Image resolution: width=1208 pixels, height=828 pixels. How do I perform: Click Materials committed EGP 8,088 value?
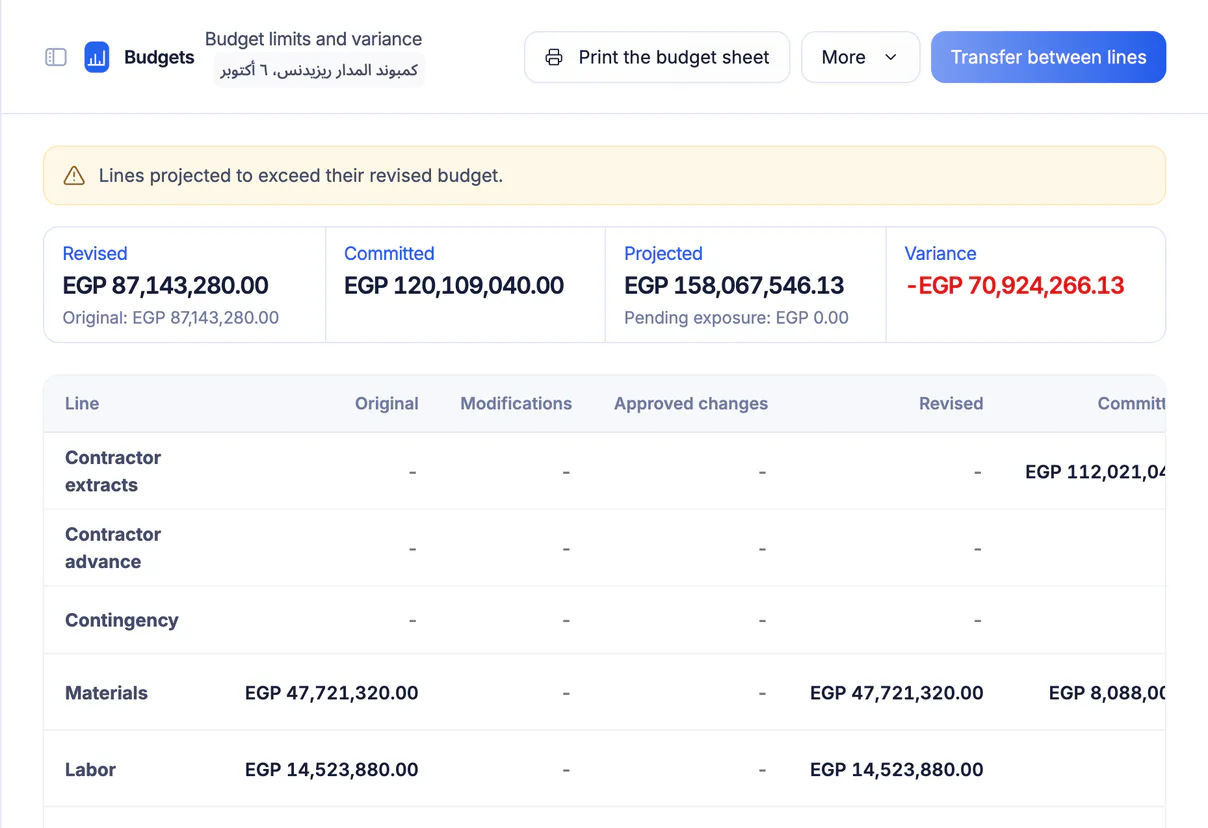click(x=1107, y=693)
